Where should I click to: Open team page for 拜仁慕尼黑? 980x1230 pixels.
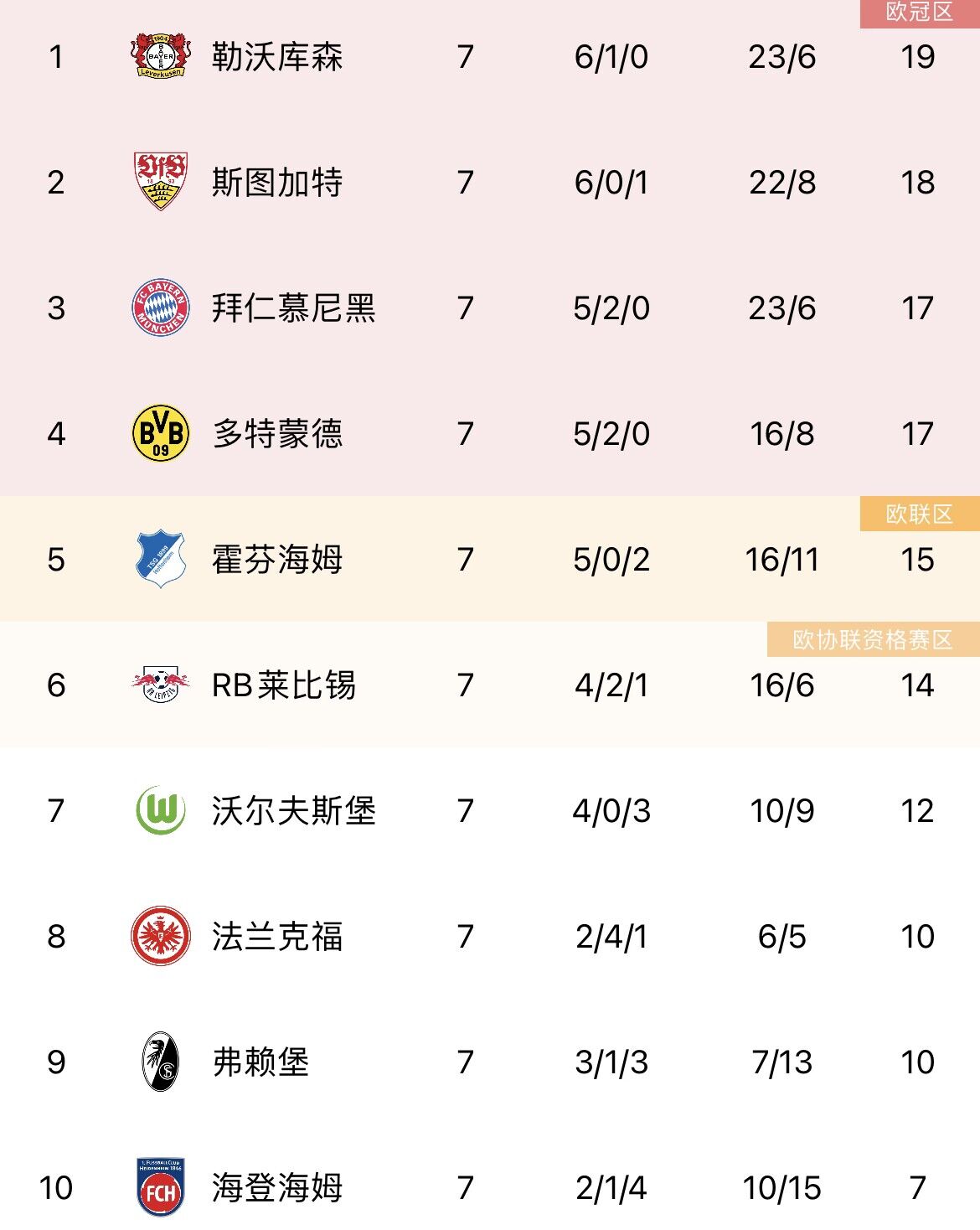click(293, 308)
